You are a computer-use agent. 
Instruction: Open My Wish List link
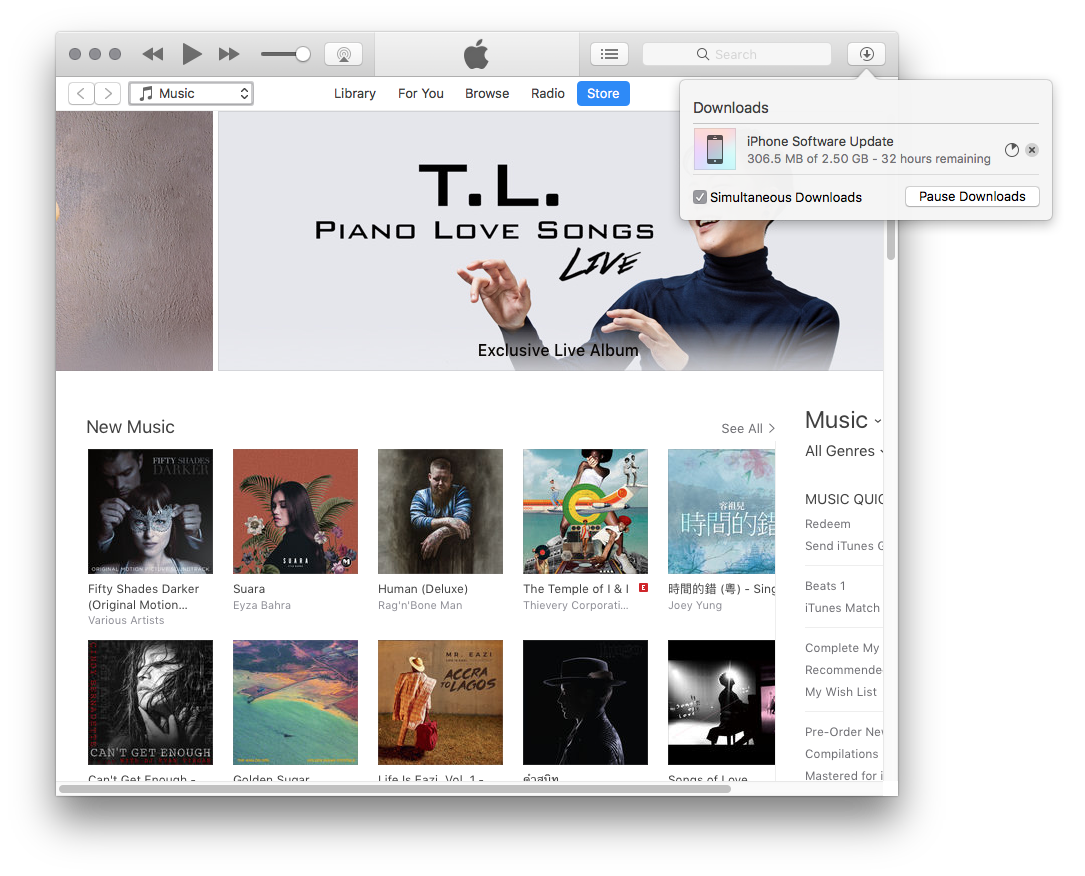tap(841, 692)
